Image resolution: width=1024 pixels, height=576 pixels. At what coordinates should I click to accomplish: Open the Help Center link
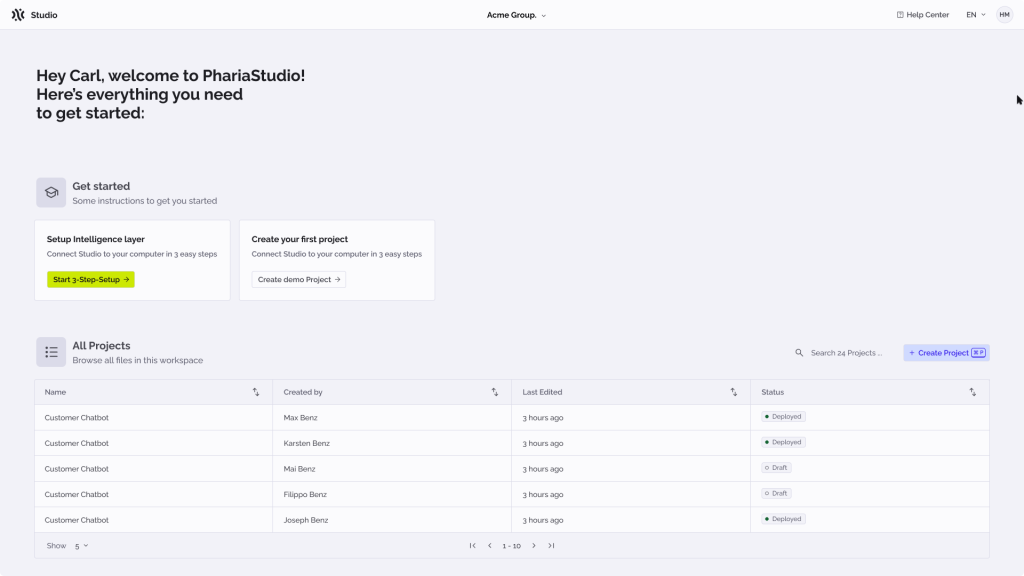[x=923, y=14]
